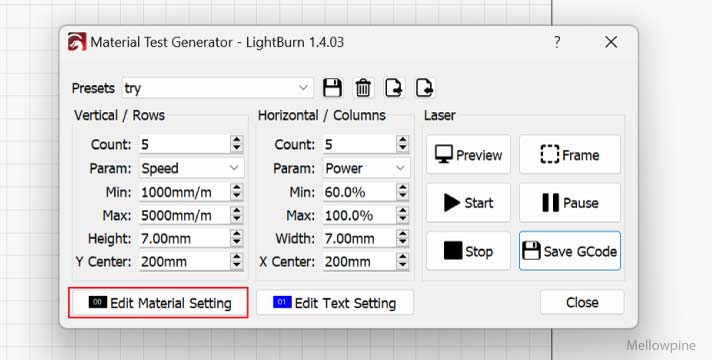Stop the laser job
Image resolution: width=712 pixels, height=360 pixels.
coord(468,251)
